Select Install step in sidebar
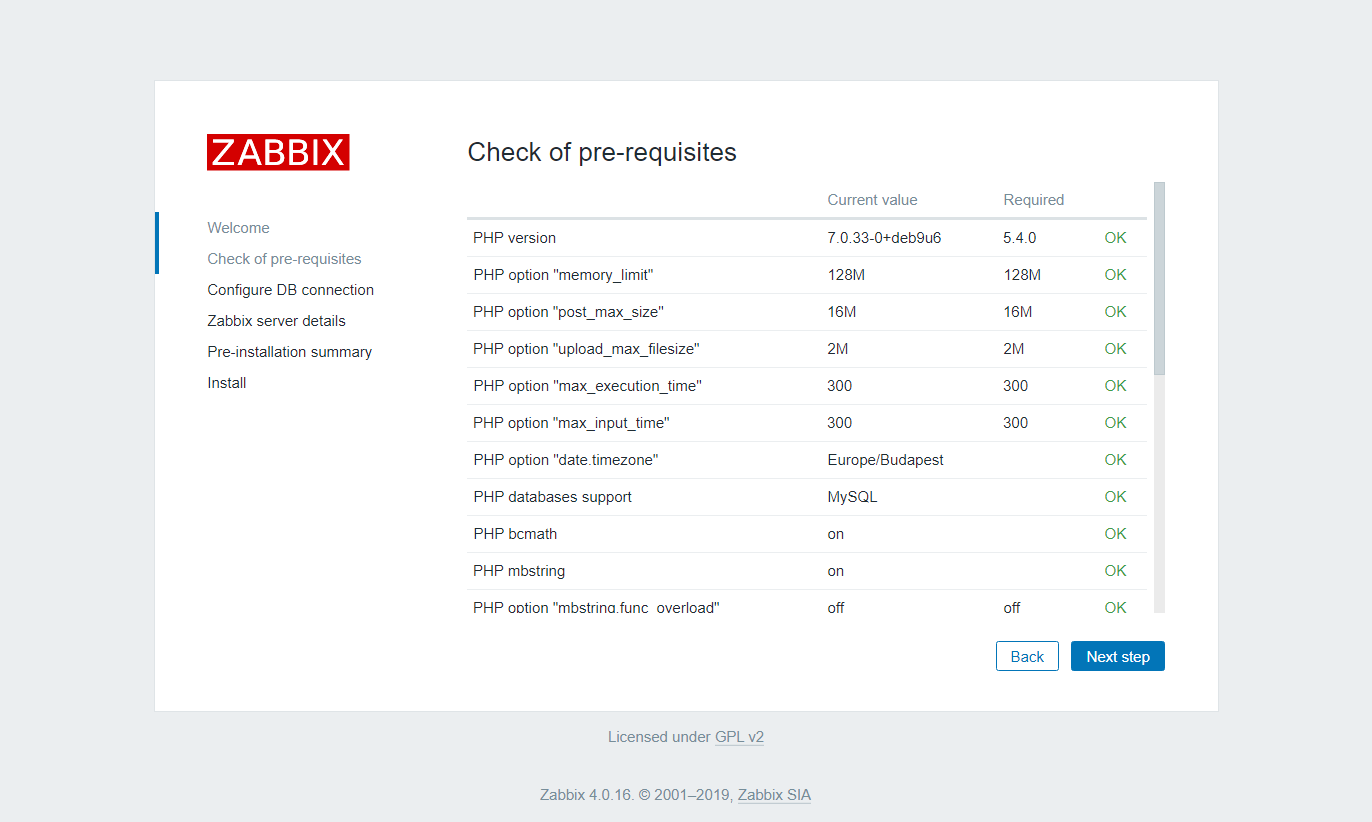 (227, 383)
